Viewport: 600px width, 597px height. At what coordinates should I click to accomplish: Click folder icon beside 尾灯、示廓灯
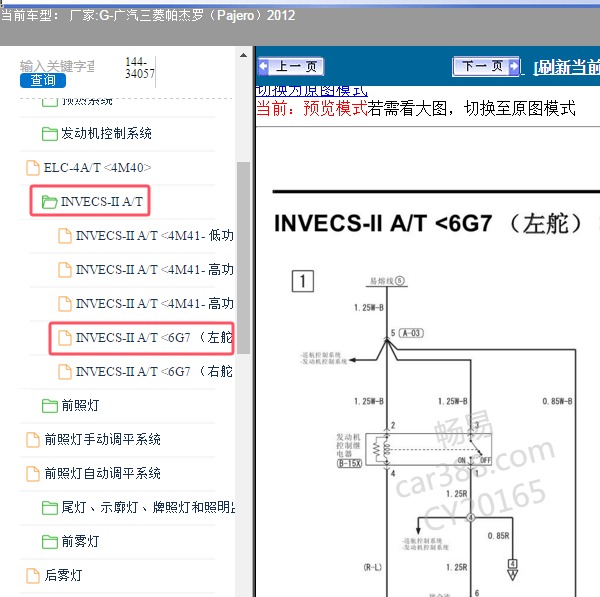coord(49,508)
